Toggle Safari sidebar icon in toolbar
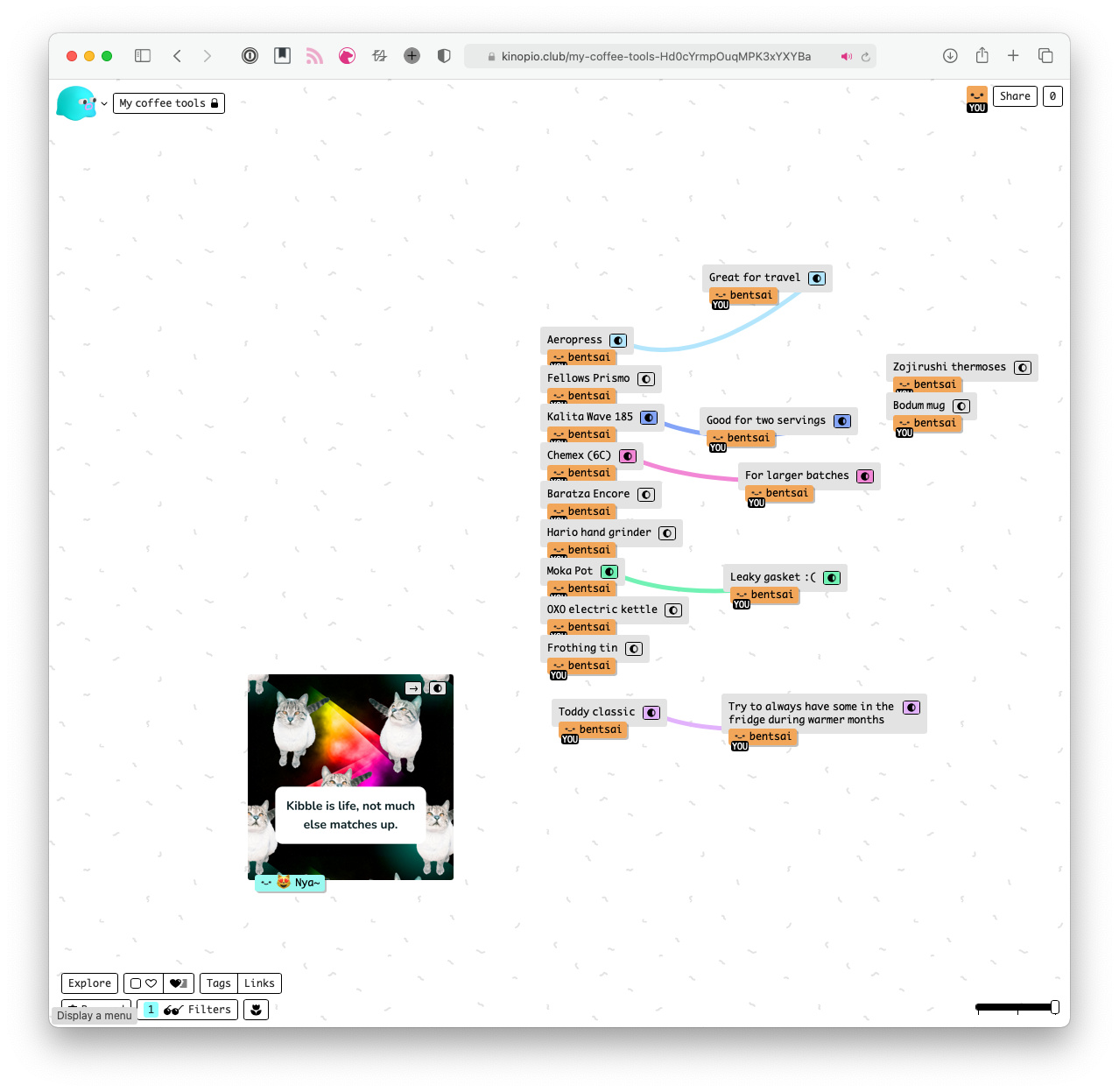 (143, 56)
